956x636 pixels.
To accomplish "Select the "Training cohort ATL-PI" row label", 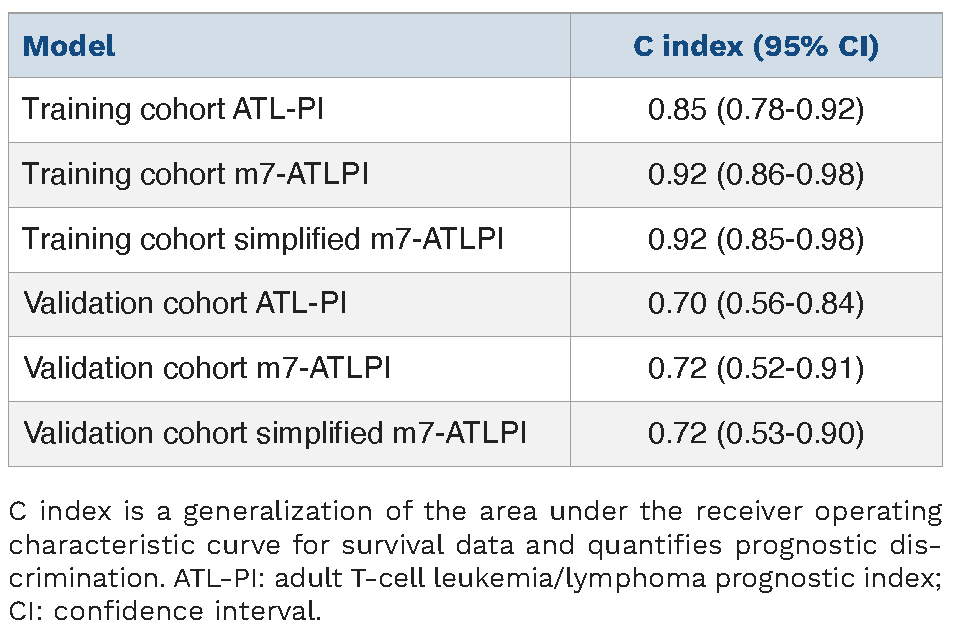I will pos(173,109).
